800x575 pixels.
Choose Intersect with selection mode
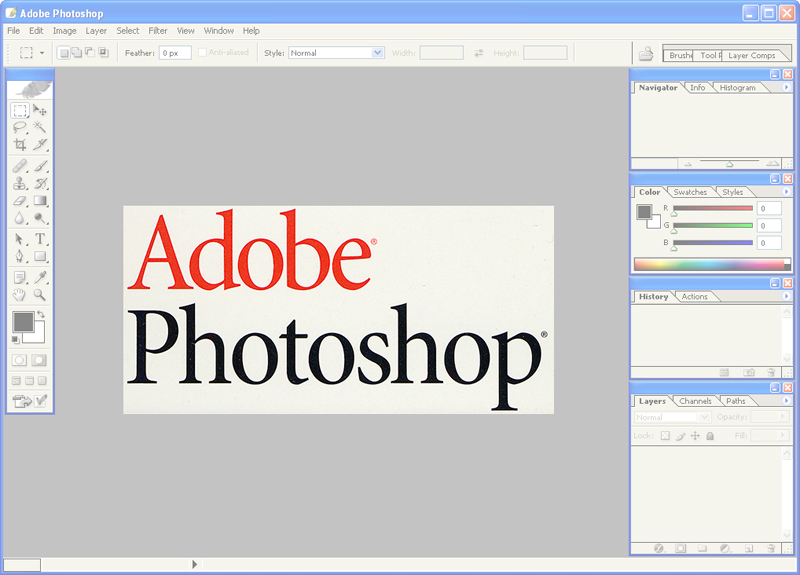pos(103,53)
